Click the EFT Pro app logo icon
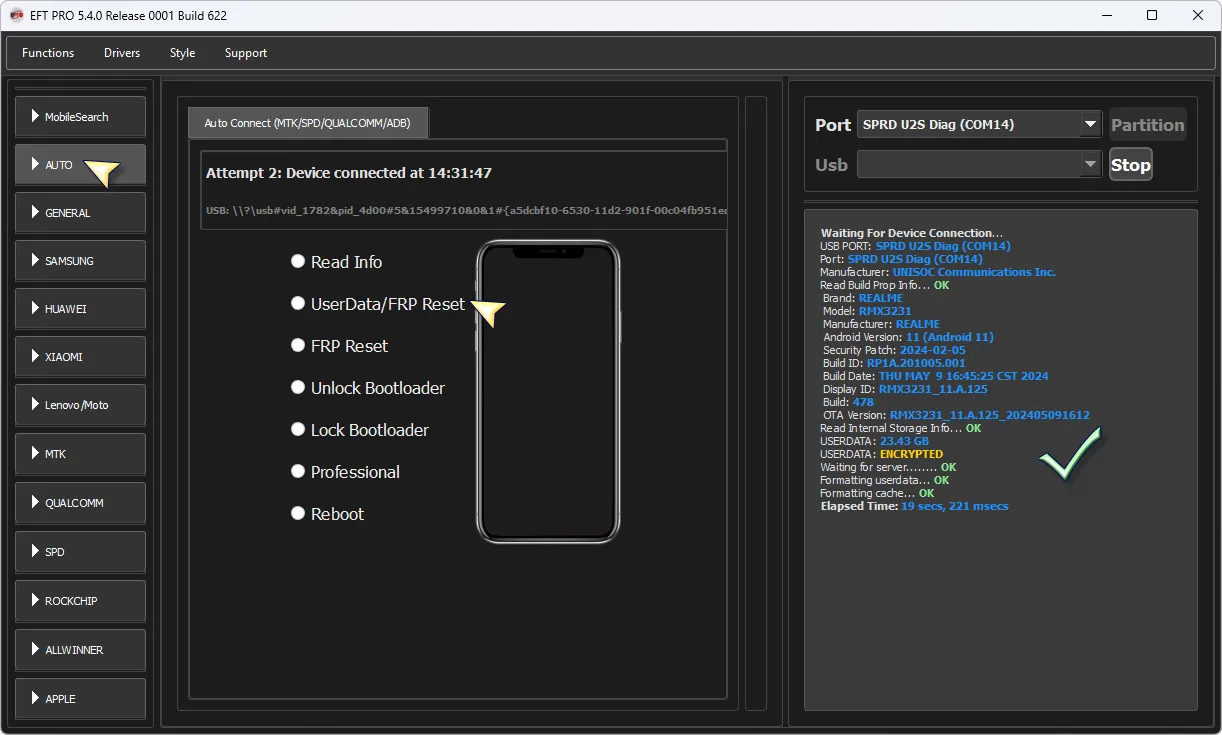The image size is (1222, 735). 17,16
